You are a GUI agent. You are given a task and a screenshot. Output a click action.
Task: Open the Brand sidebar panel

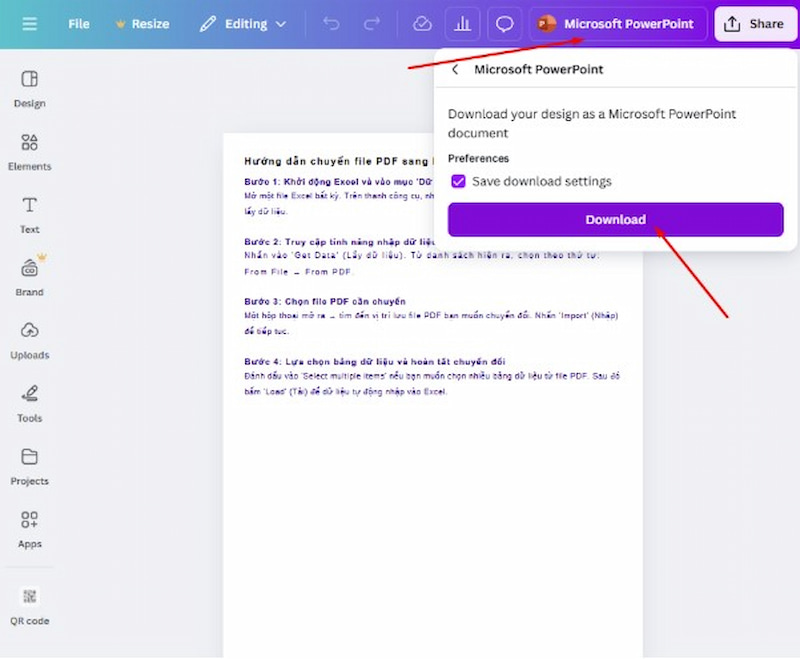pos(30,276)
